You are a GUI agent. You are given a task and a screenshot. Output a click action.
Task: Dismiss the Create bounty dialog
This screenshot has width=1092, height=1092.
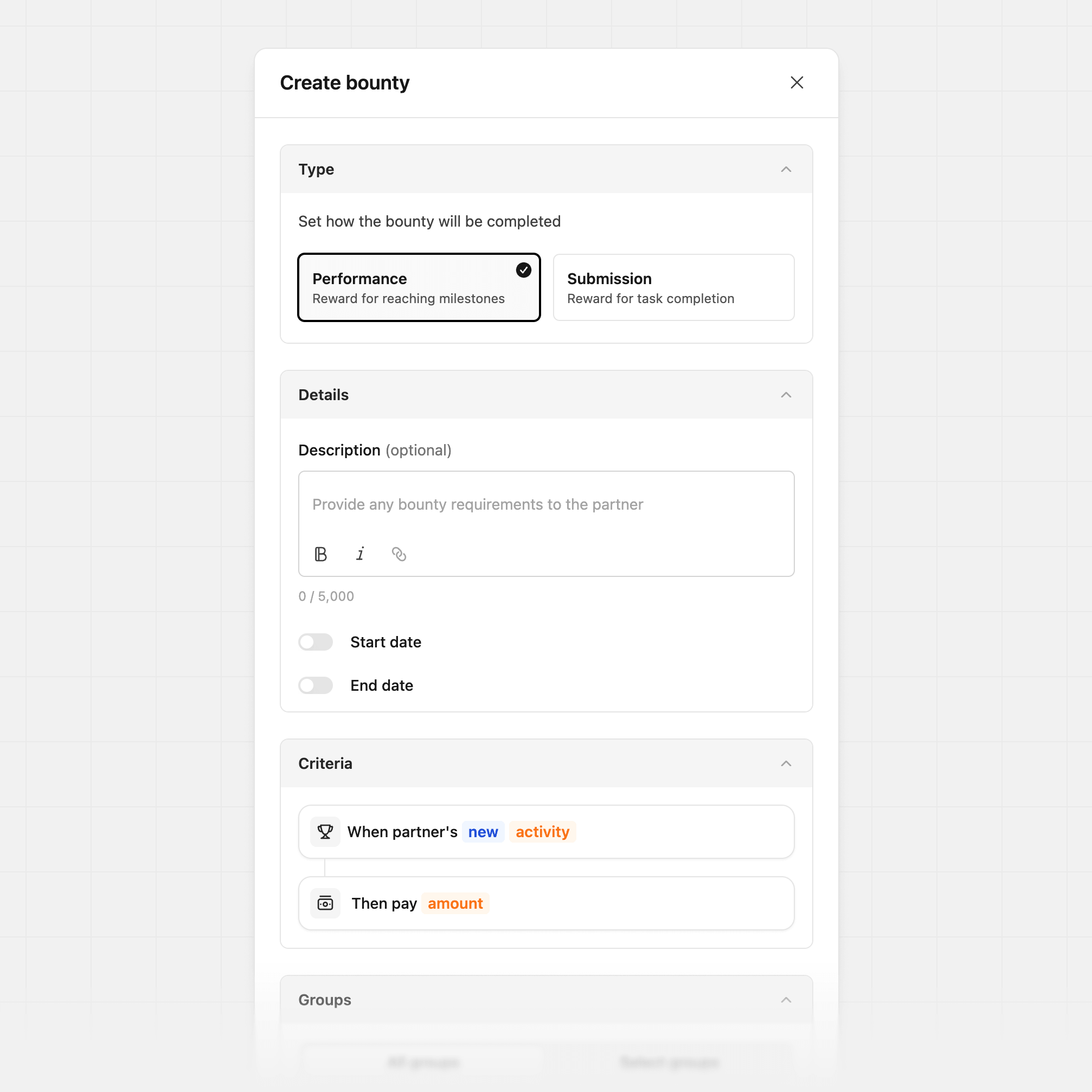(796, 82)
